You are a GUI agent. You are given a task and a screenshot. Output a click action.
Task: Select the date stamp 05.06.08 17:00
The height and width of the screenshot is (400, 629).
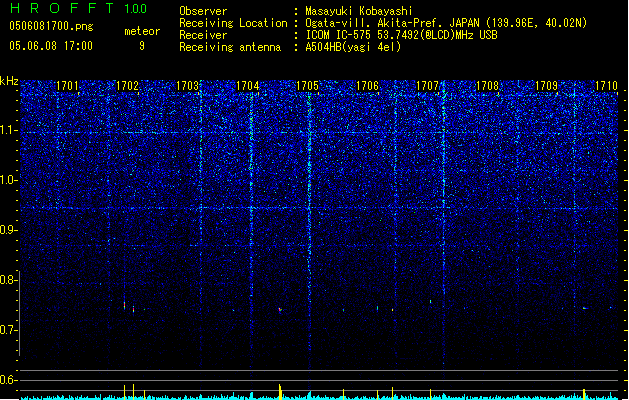click(x=51, y=46)
